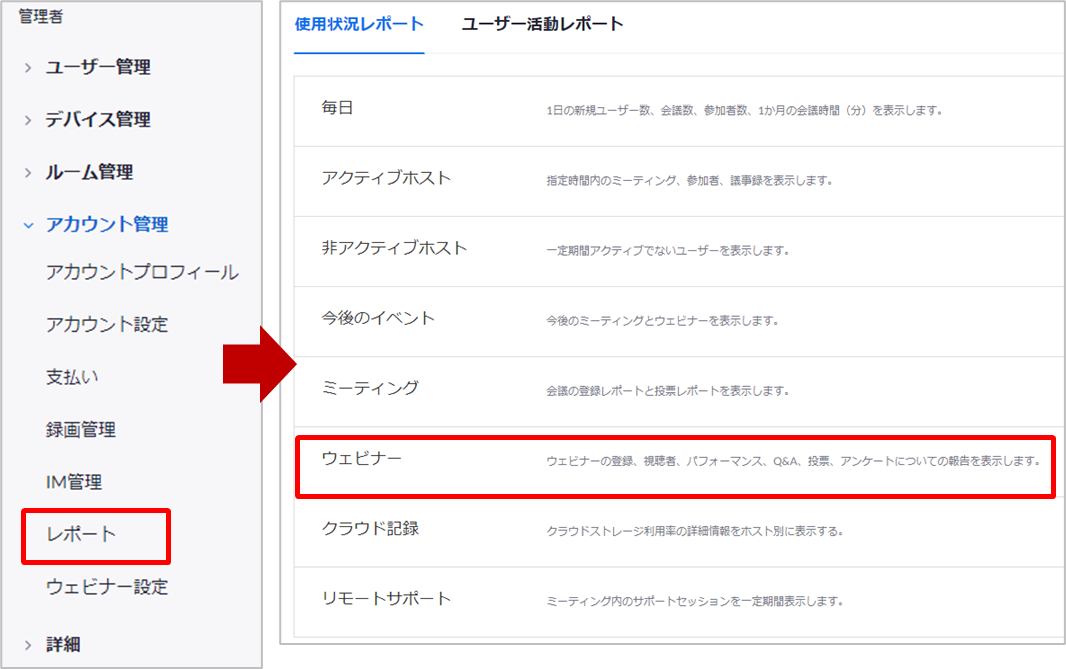Open デバイス管理 in the sidebar
Viewport: 1066px width, 669px height.
click(98, 120)
